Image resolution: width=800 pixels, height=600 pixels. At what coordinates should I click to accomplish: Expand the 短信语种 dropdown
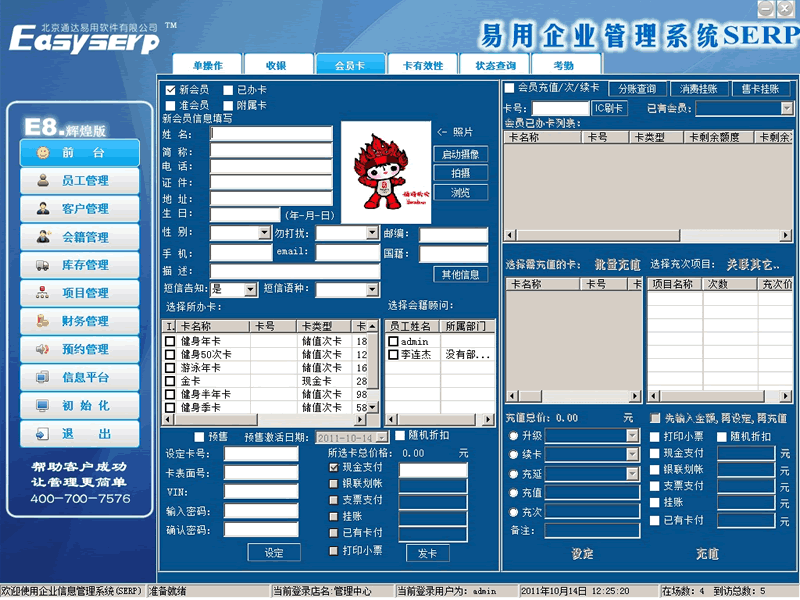click(x=373, y=290)
